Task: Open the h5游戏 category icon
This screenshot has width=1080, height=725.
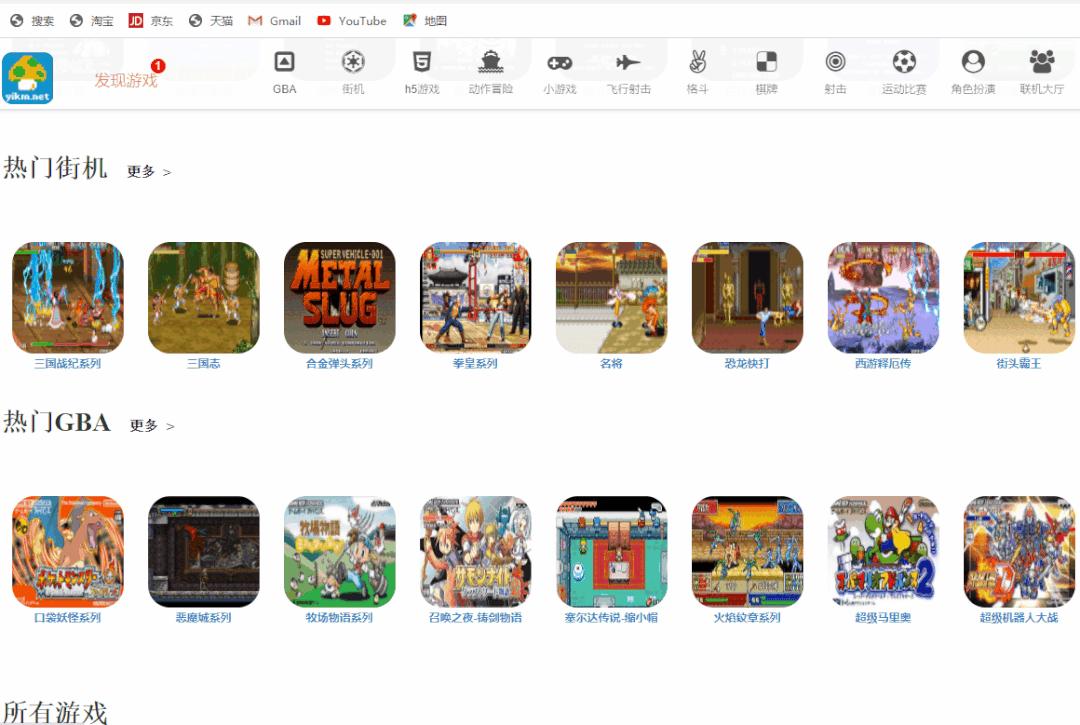Action: point(422,62)
